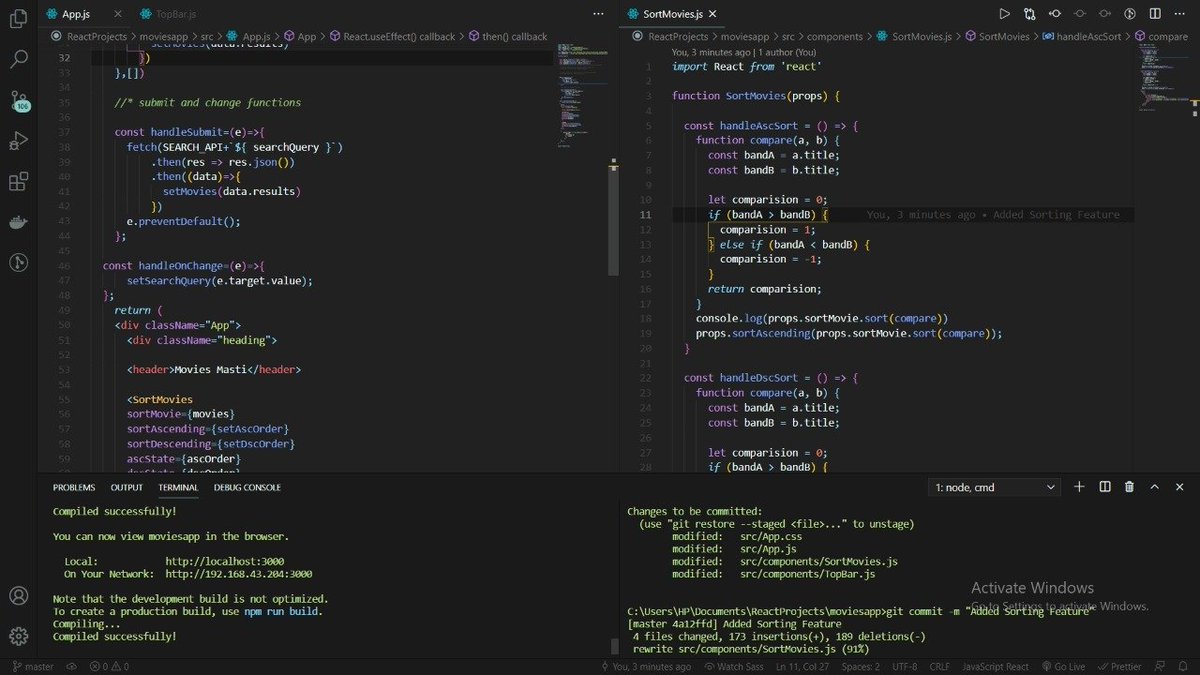Open the Search view in activity bar
1200x675 pixels.
[18, 59]
